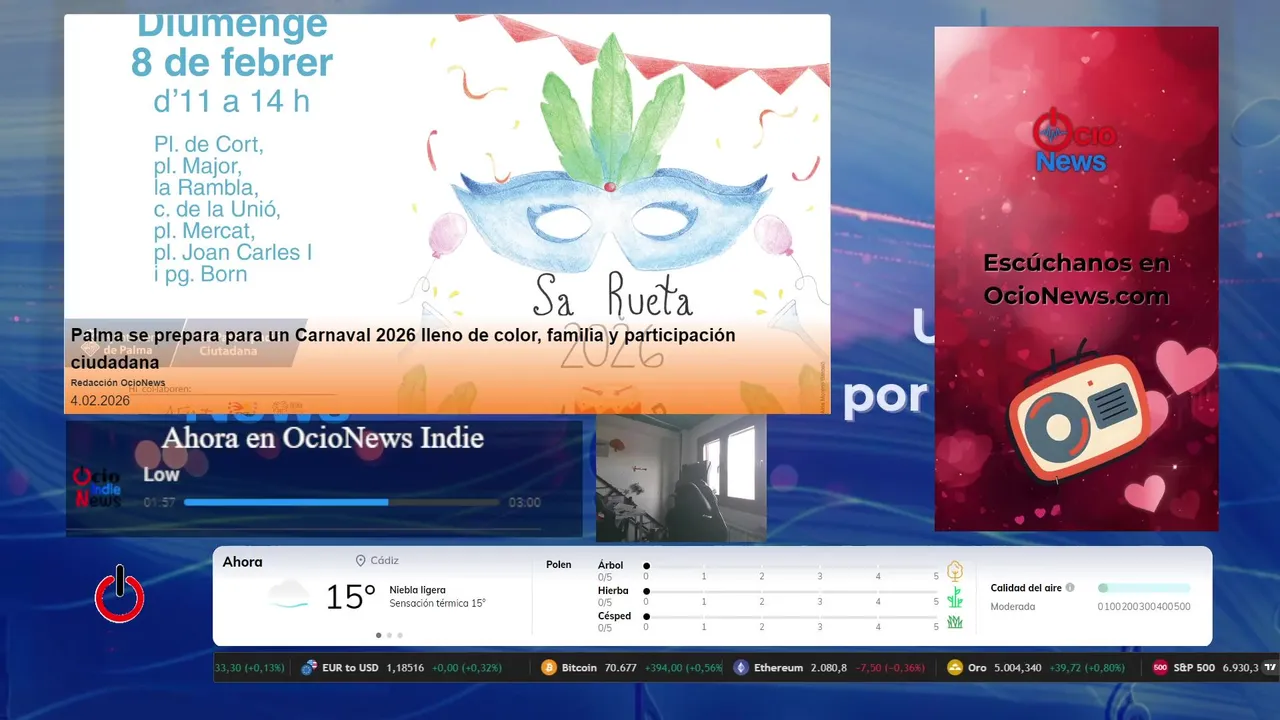Click the Sa Rueta 2026 title
This screenshot has width=1280, height=720.
coord(612,322)
